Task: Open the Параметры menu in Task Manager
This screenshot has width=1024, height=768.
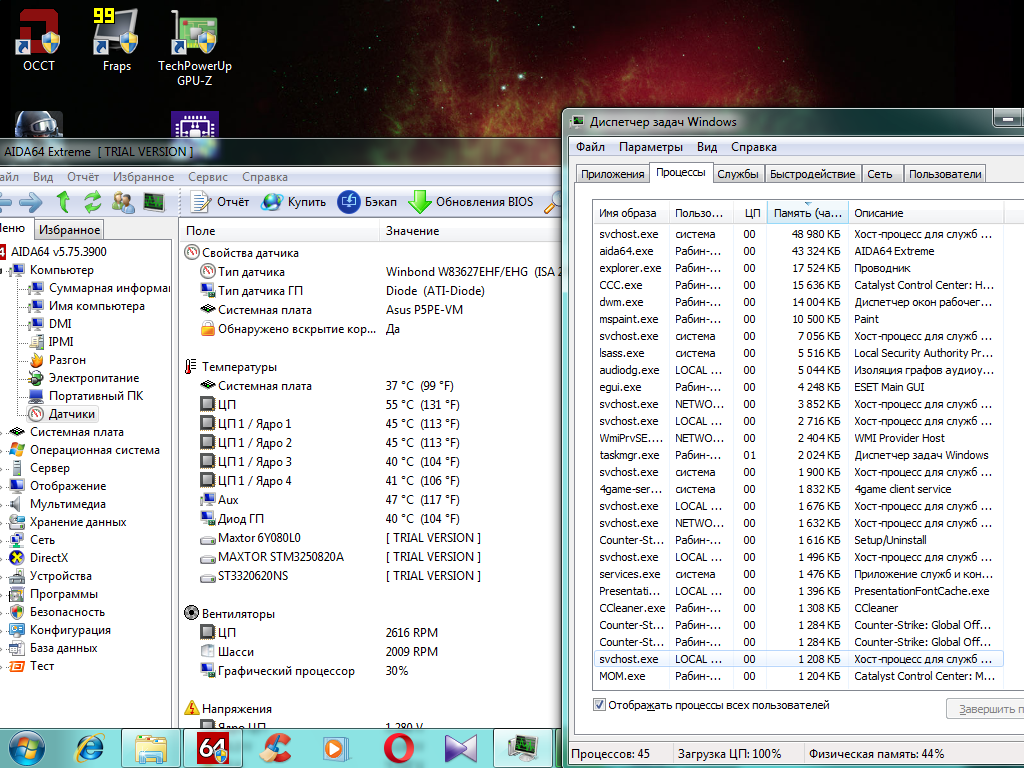Action: [x=650, y=147]
